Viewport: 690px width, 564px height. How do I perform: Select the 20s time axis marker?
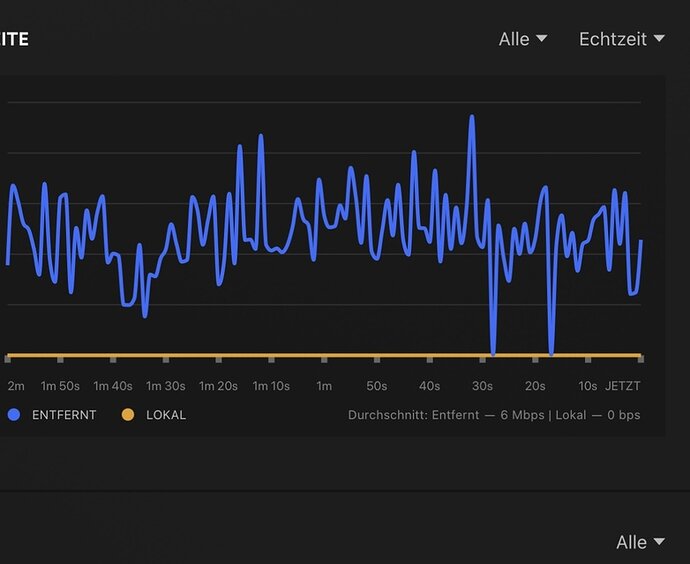(535, 386)
